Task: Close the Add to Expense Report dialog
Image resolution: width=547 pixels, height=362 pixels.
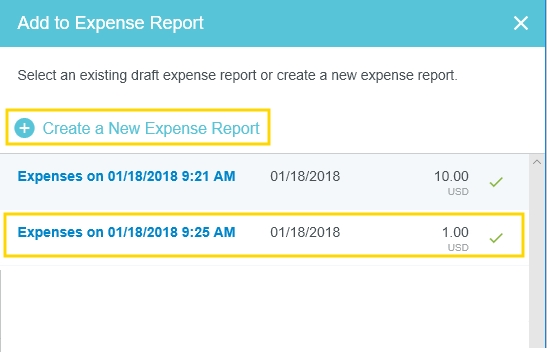Action: (520, 23)
